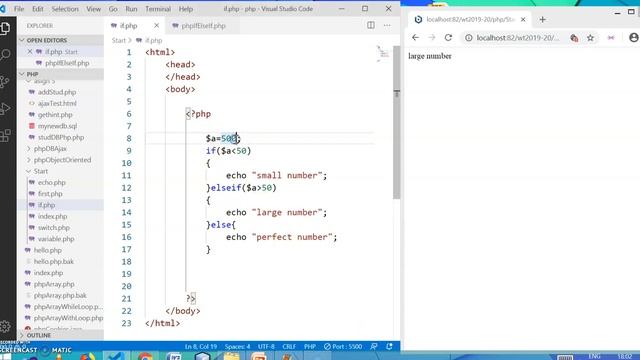
Task: Open notifications bell in status bar
Action: pos(389,347)
